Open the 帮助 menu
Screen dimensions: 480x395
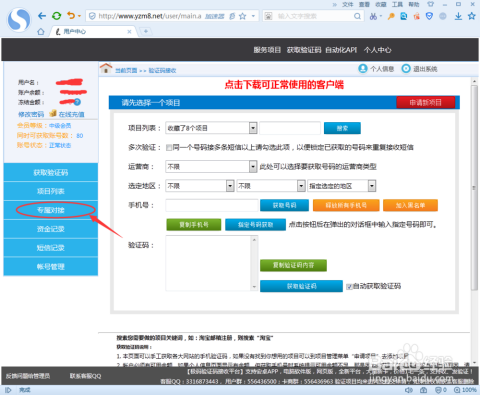pyautogui.click(x=414, y=4)
